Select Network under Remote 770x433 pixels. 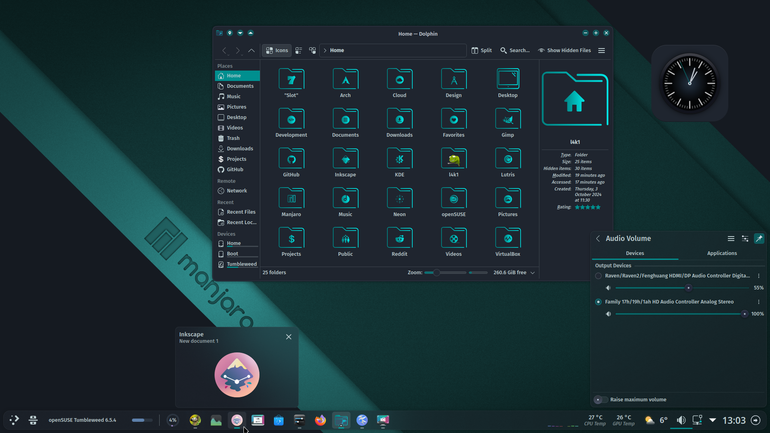[x=237, y=191]
